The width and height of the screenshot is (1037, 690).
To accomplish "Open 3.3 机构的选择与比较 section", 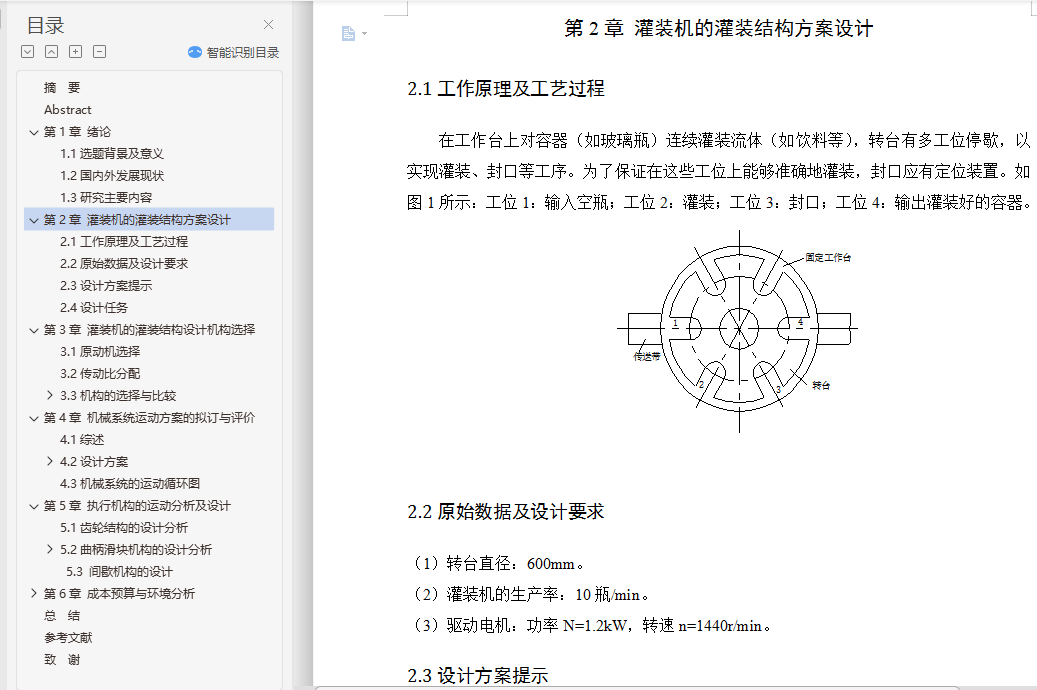I will 118,396.
